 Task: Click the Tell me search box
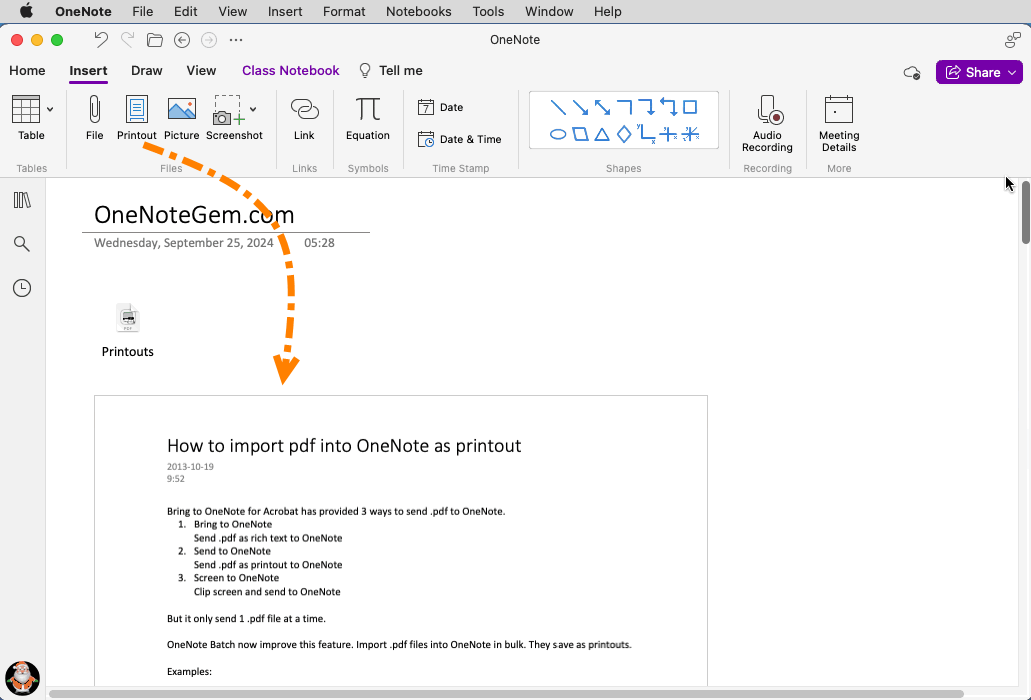coord(391,70)
